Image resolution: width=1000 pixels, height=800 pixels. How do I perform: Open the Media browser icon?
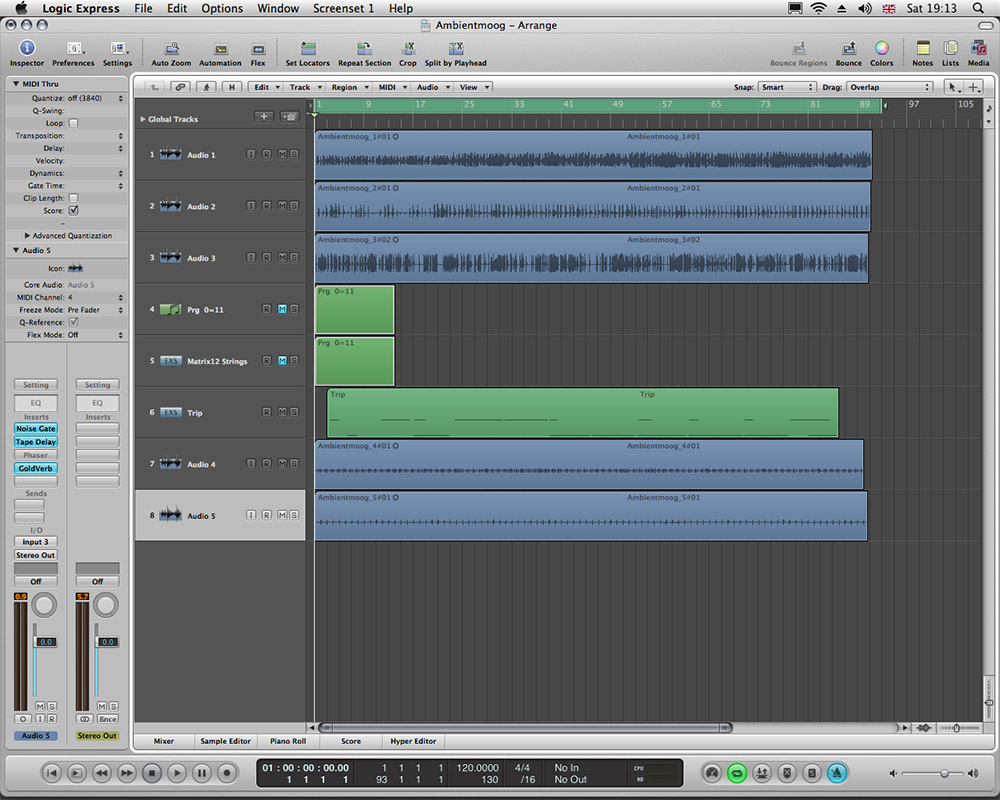978,48
